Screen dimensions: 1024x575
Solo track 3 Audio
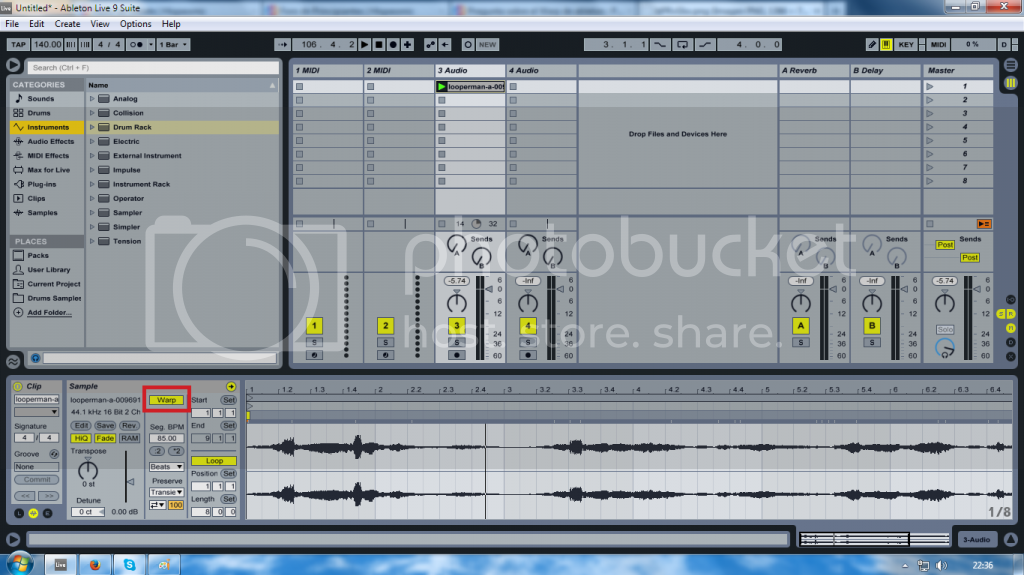(456, 342)
